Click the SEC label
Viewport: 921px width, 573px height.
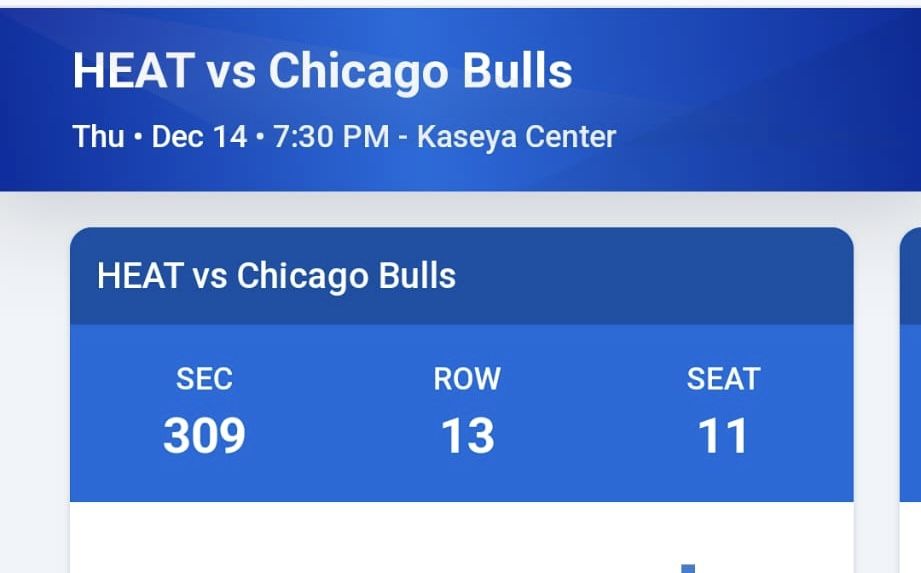pos(204,379)
